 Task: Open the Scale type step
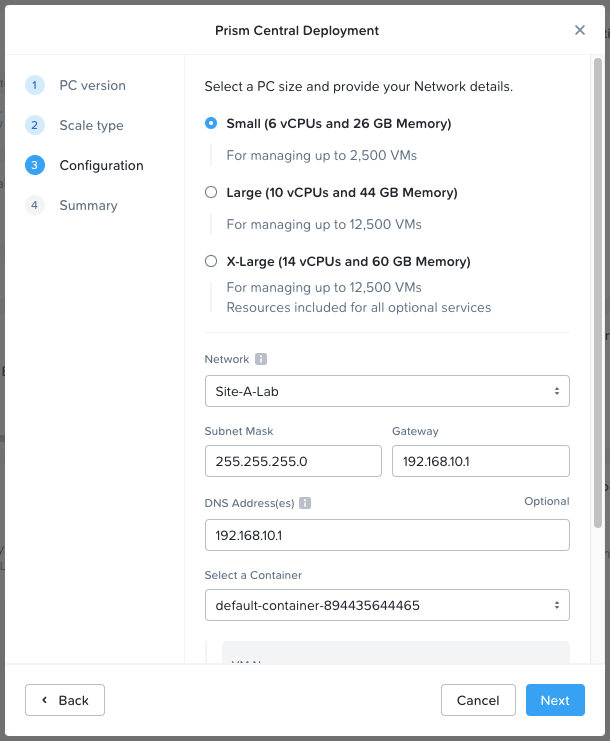[91, 125]
